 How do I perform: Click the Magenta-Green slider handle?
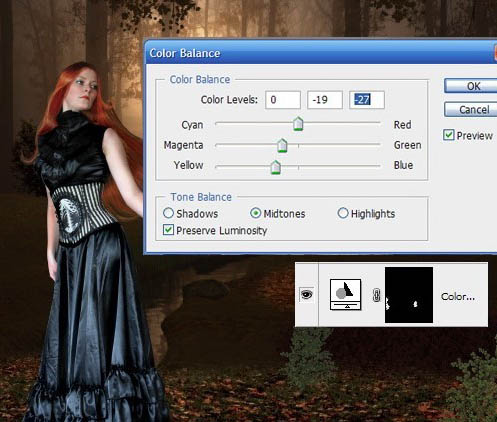tap(282, 146)
